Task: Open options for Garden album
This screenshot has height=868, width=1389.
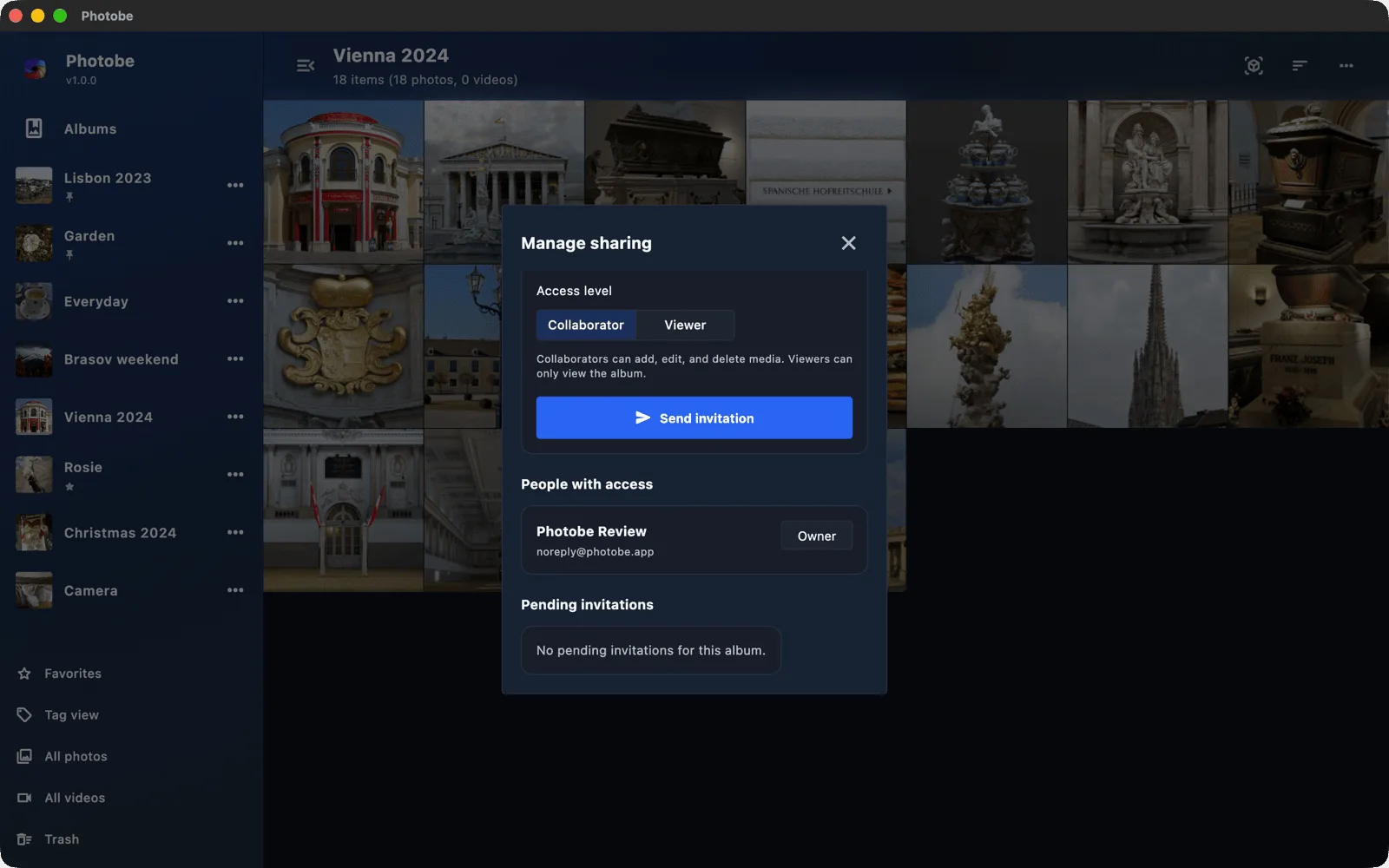Action: (235, 243)
